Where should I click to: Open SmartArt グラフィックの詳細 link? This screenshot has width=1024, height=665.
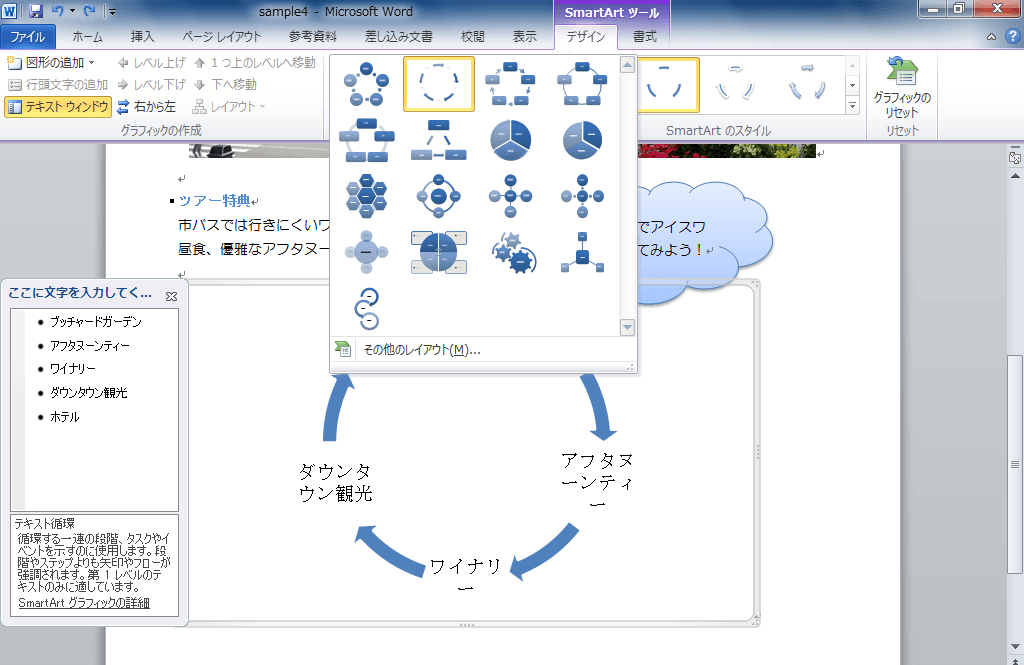84,603
